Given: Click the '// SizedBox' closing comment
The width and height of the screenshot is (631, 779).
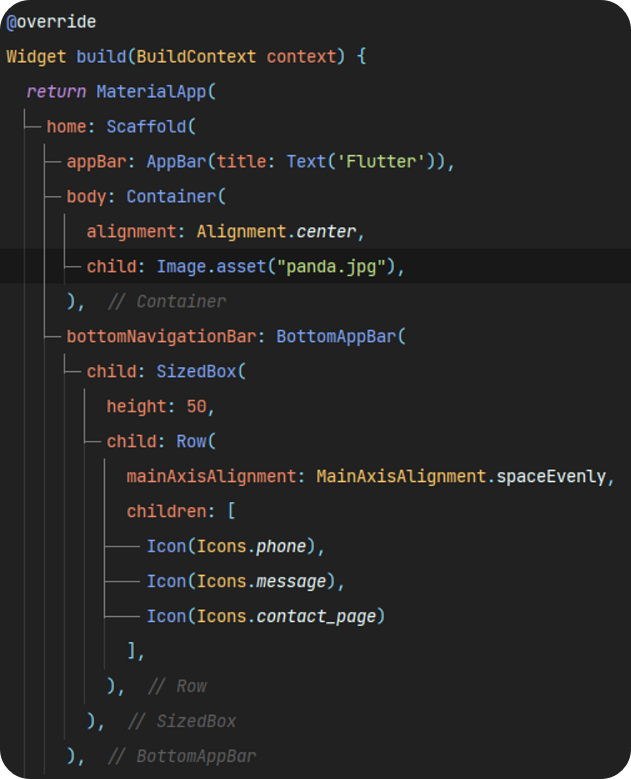Looking at the screenshot, I should point(182,721).
